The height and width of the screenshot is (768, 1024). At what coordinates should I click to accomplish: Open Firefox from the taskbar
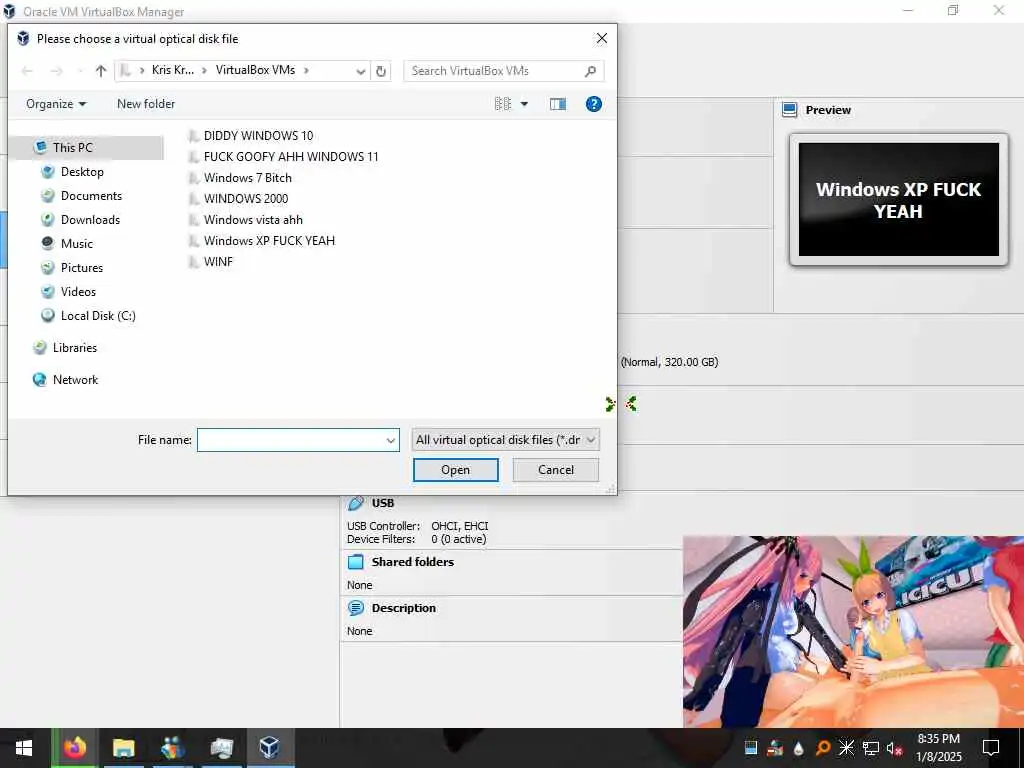pos(74,748)
